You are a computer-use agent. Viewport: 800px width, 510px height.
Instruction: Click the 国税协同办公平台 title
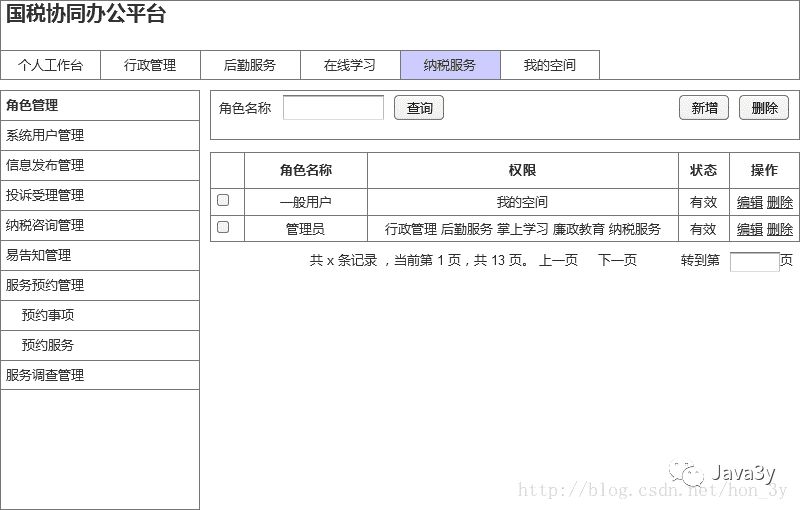(x=86, y=14)
